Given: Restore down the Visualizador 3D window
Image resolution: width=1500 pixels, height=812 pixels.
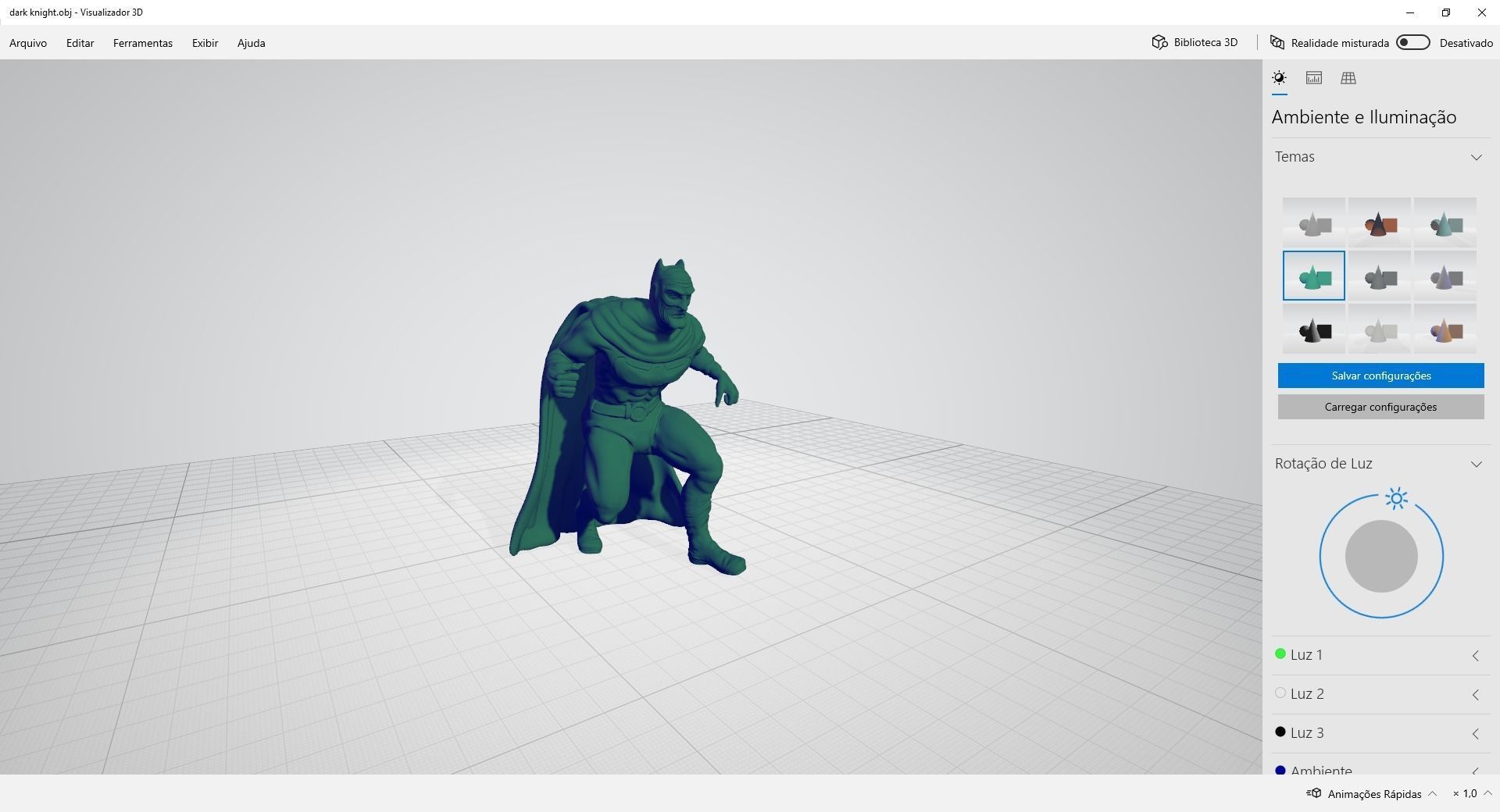Looking at the screenshot, I should pos(1446,12).
